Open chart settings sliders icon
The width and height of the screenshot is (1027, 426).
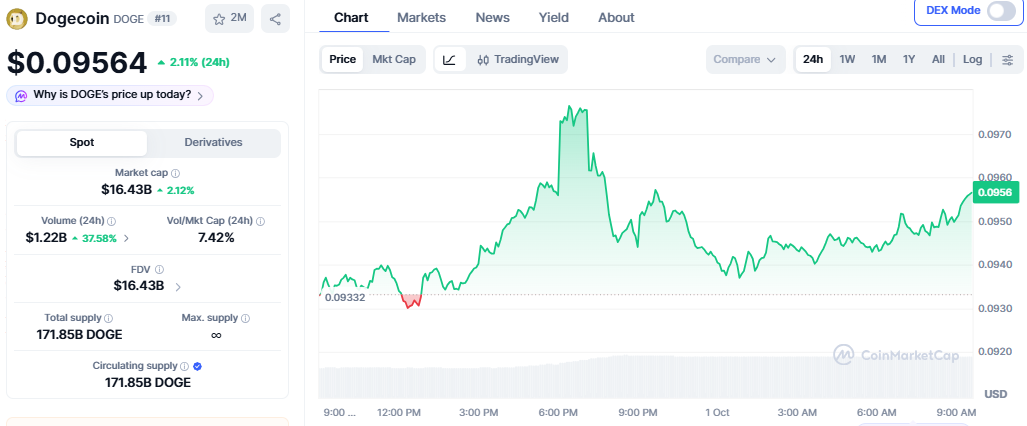click(1008, 60)
